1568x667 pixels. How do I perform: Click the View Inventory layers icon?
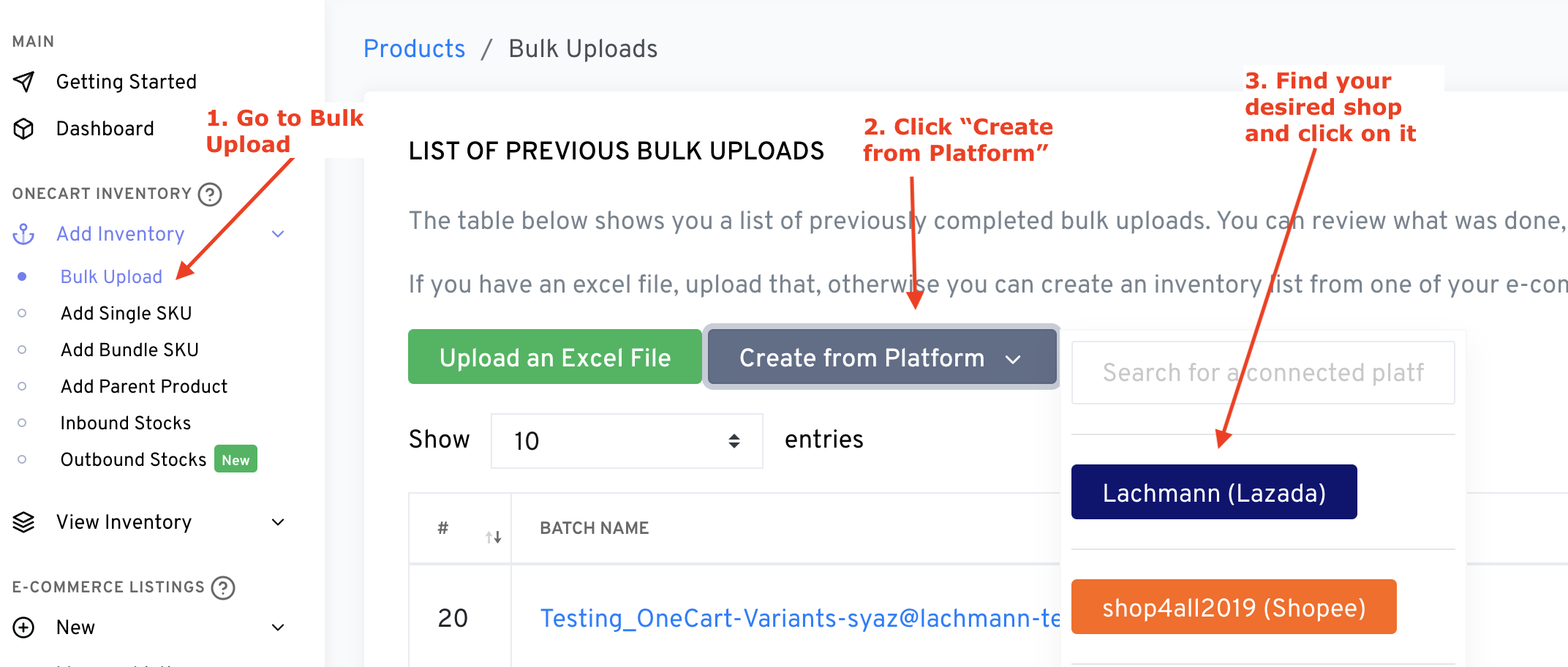click(24, 522)
